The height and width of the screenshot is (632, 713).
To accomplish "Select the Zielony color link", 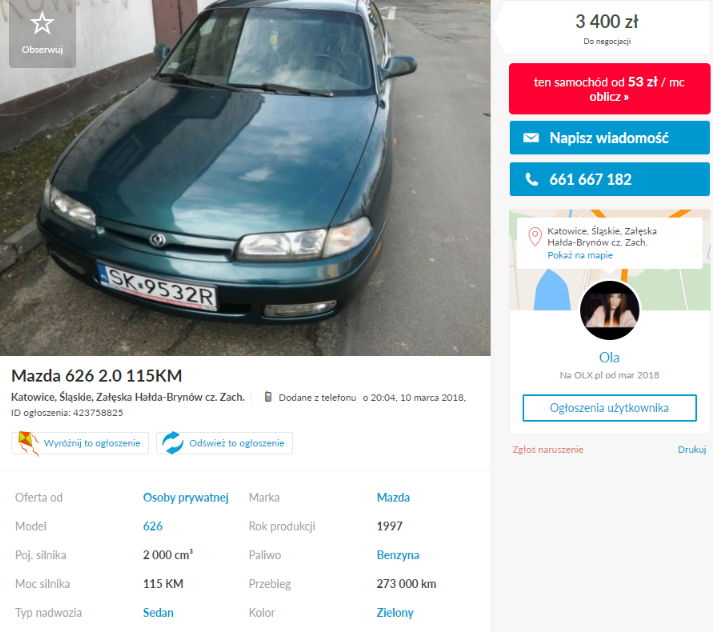I will (395, 613).
